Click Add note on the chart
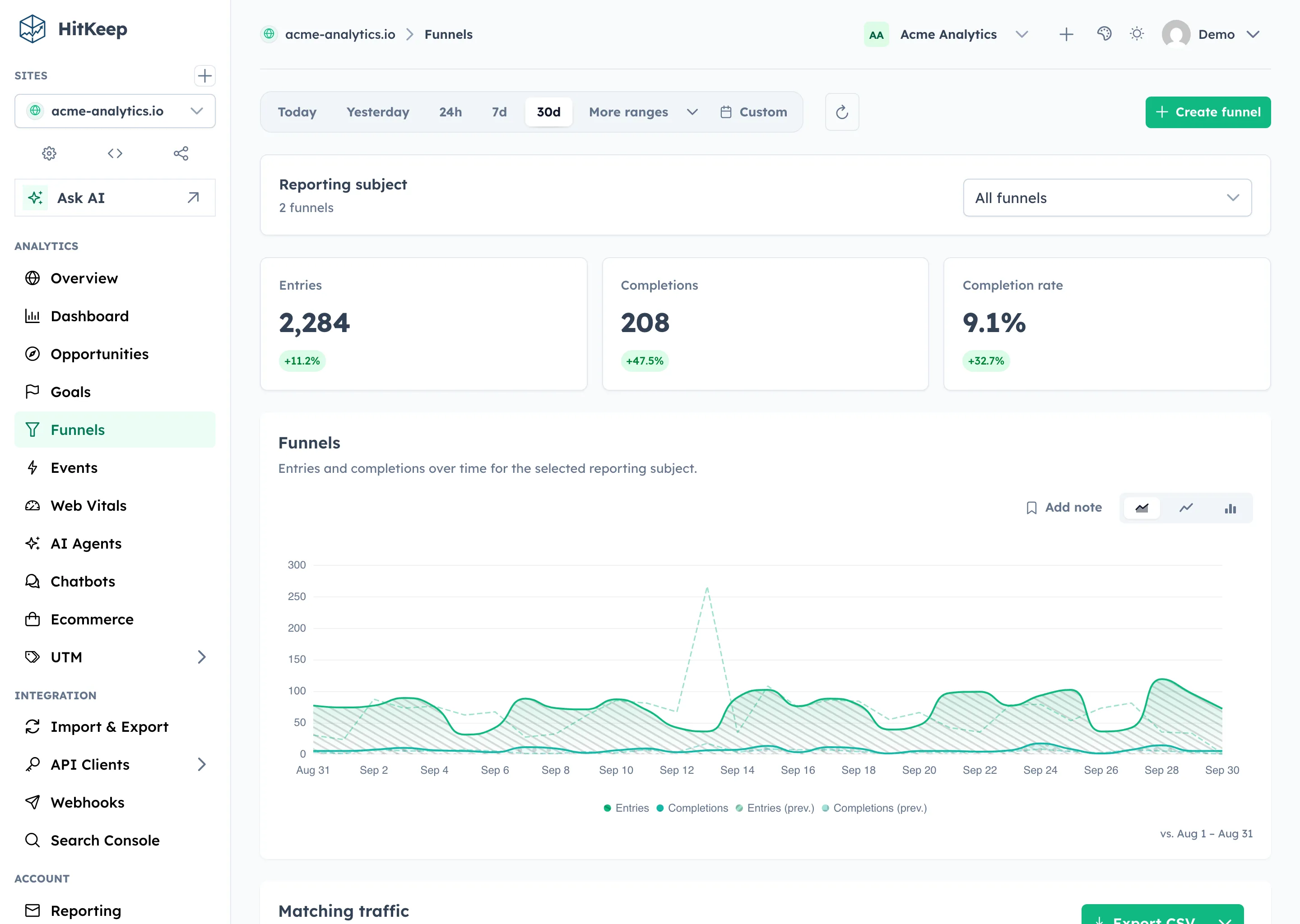 tap(1064, 508)
